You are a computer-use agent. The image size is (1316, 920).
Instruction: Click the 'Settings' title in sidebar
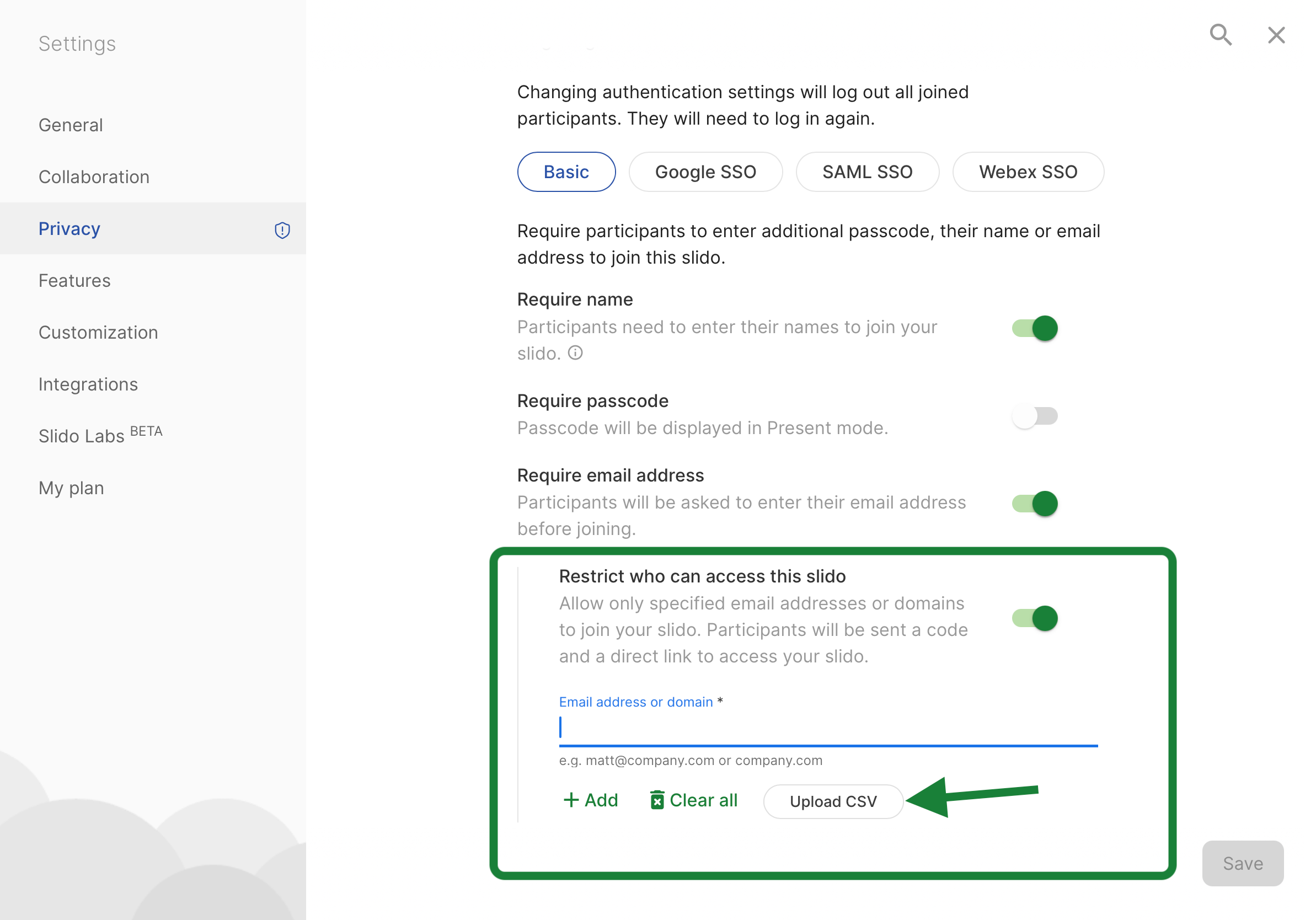tap(77, 44)
